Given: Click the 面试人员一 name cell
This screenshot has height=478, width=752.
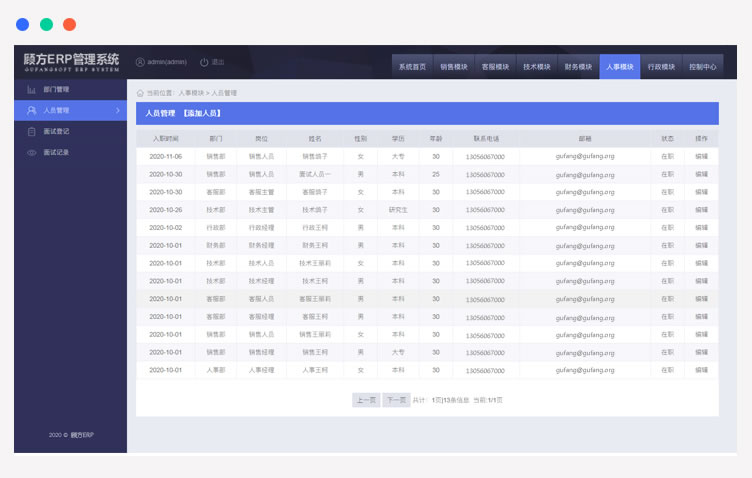Looking at the screenshot, I should point(315,175).
